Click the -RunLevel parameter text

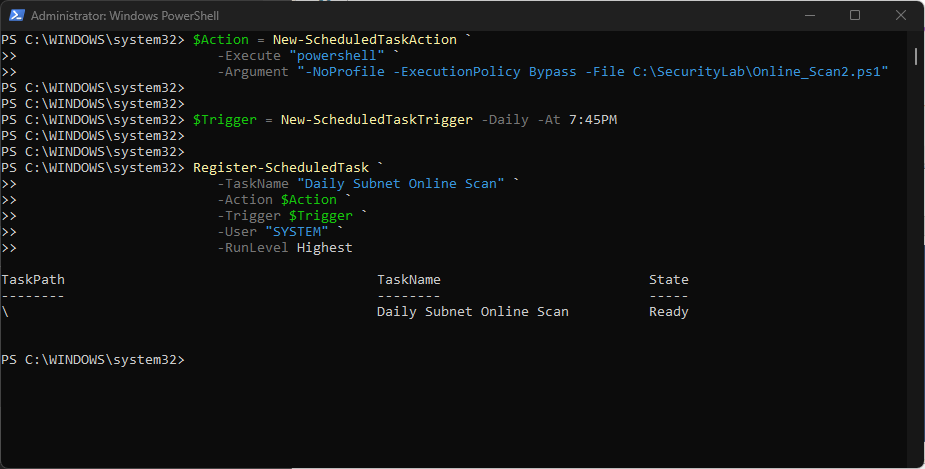[x=253, y=248]
